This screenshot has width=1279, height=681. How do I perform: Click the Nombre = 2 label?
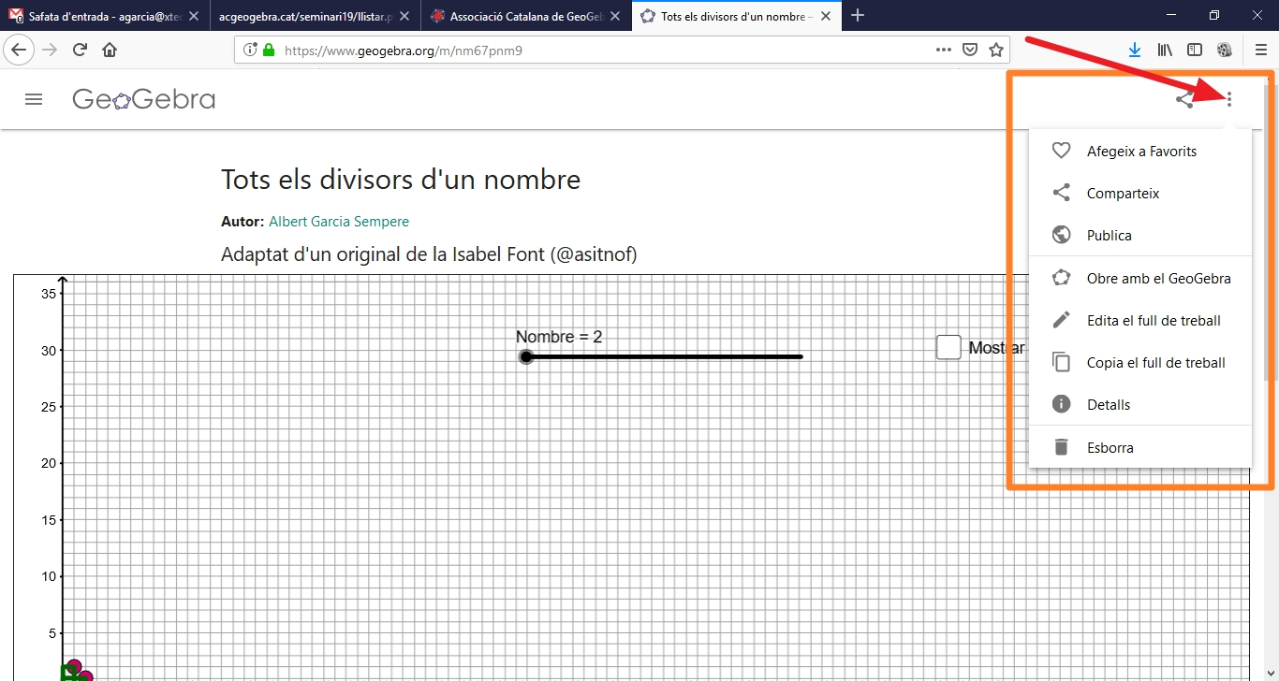click(x=559, y=337)
